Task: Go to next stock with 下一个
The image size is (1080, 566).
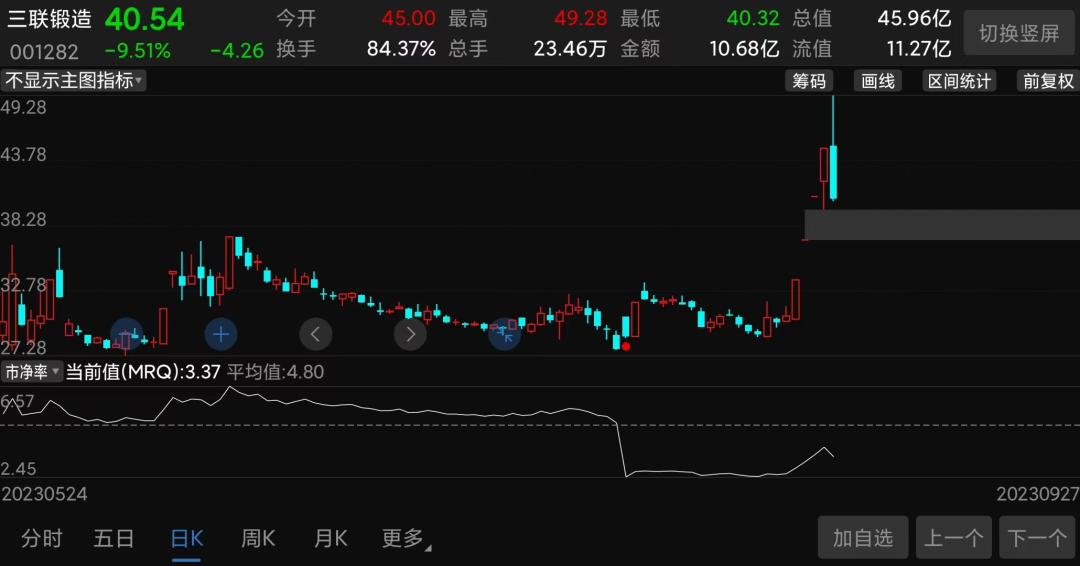Action: [1037, 538]
